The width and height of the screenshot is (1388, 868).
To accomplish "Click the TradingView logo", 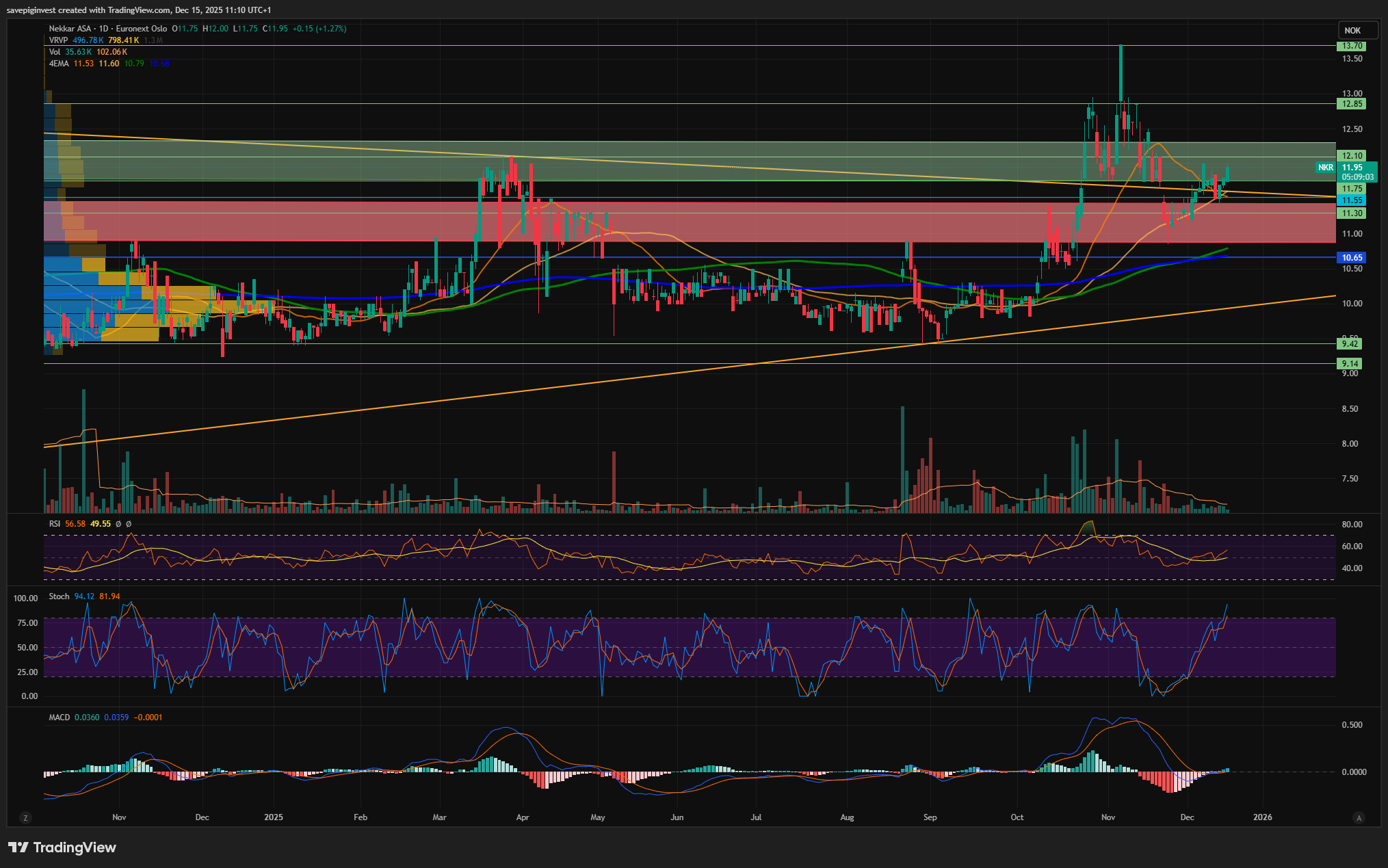I will coord(62,847).
